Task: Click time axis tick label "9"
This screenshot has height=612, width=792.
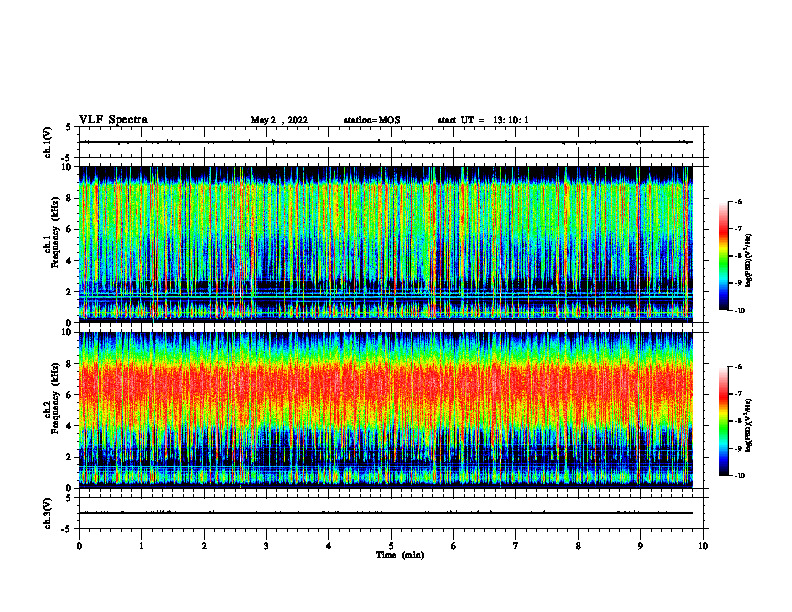Action: pos(640,546)
